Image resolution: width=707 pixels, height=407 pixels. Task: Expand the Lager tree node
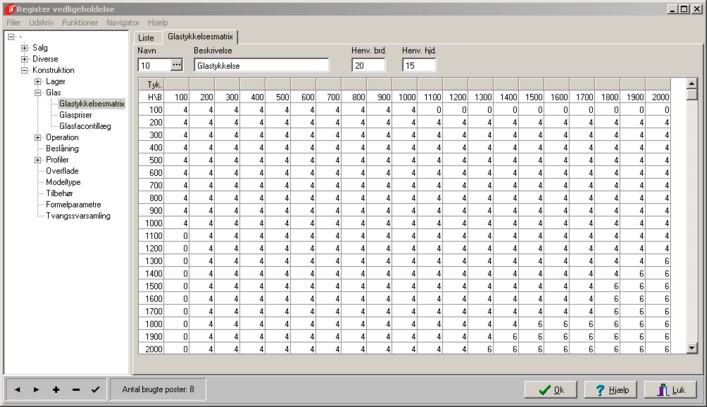(37, 82)
